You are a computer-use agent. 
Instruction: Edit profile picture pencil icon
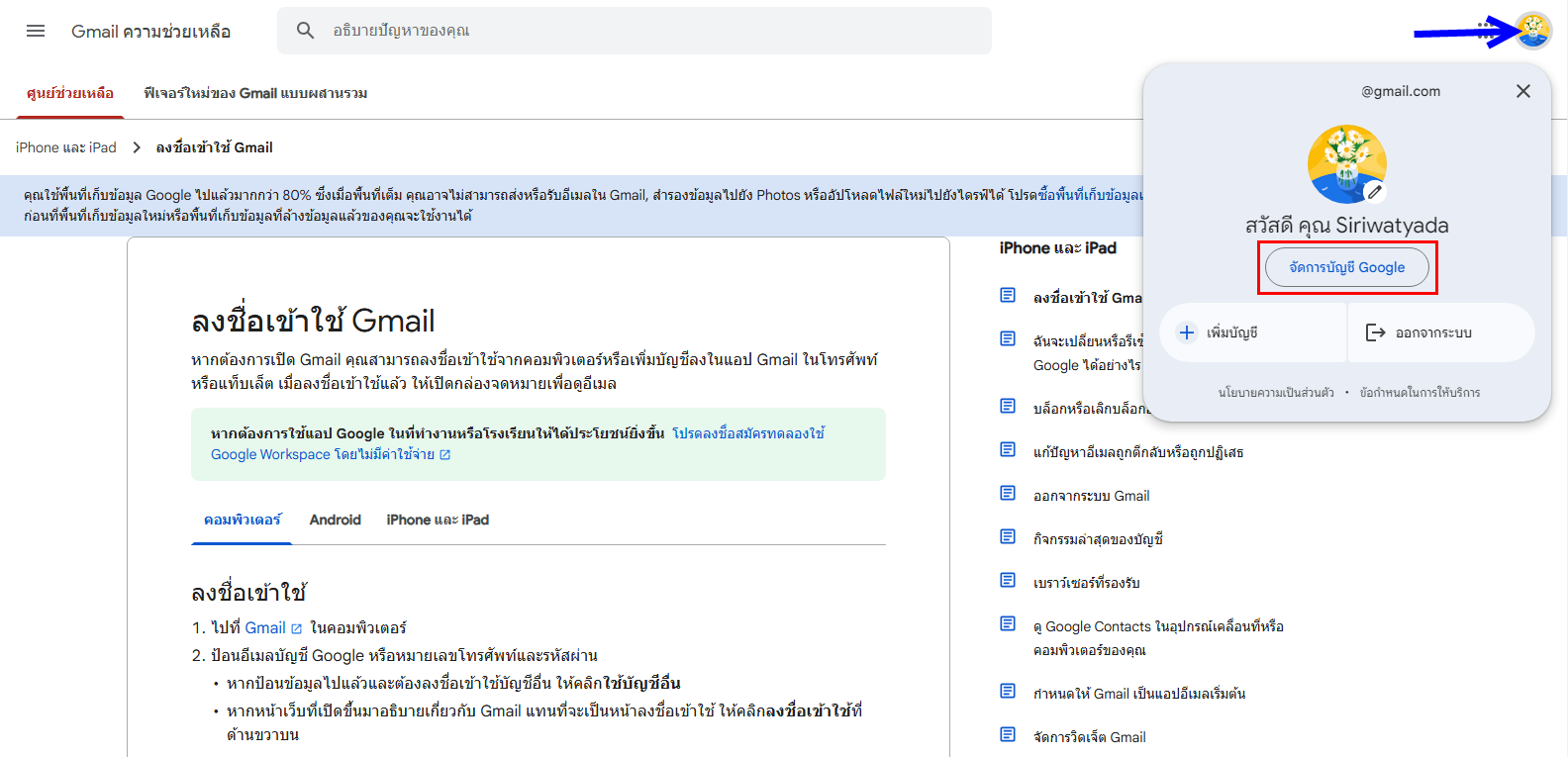coord(1374,192)
